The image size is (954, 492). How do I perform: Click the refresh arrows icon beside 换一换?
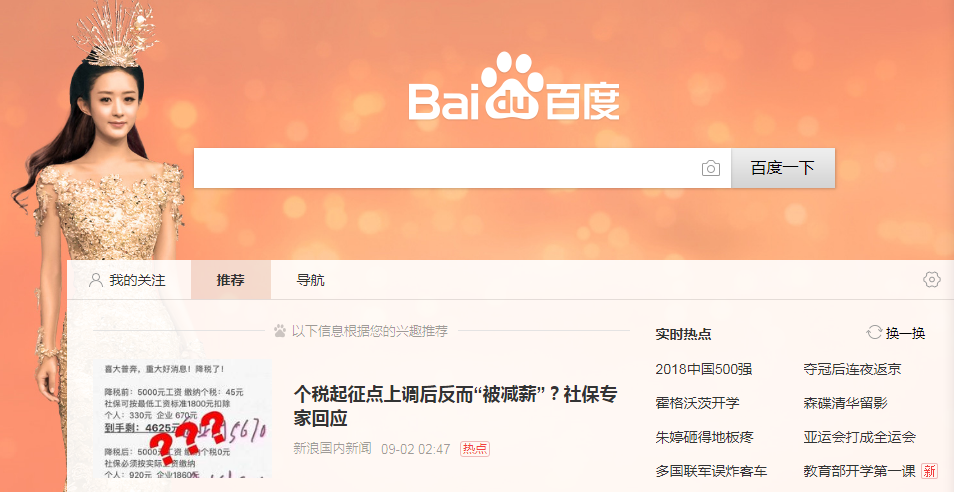click(x=874, y=333)
